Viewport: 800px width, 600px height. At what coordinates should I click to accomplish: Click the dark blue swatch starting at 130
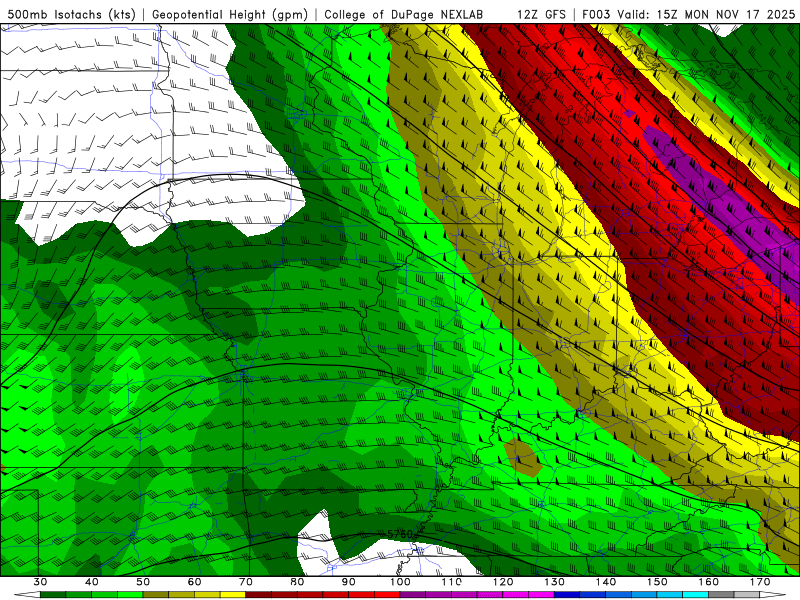click(567, 595)
